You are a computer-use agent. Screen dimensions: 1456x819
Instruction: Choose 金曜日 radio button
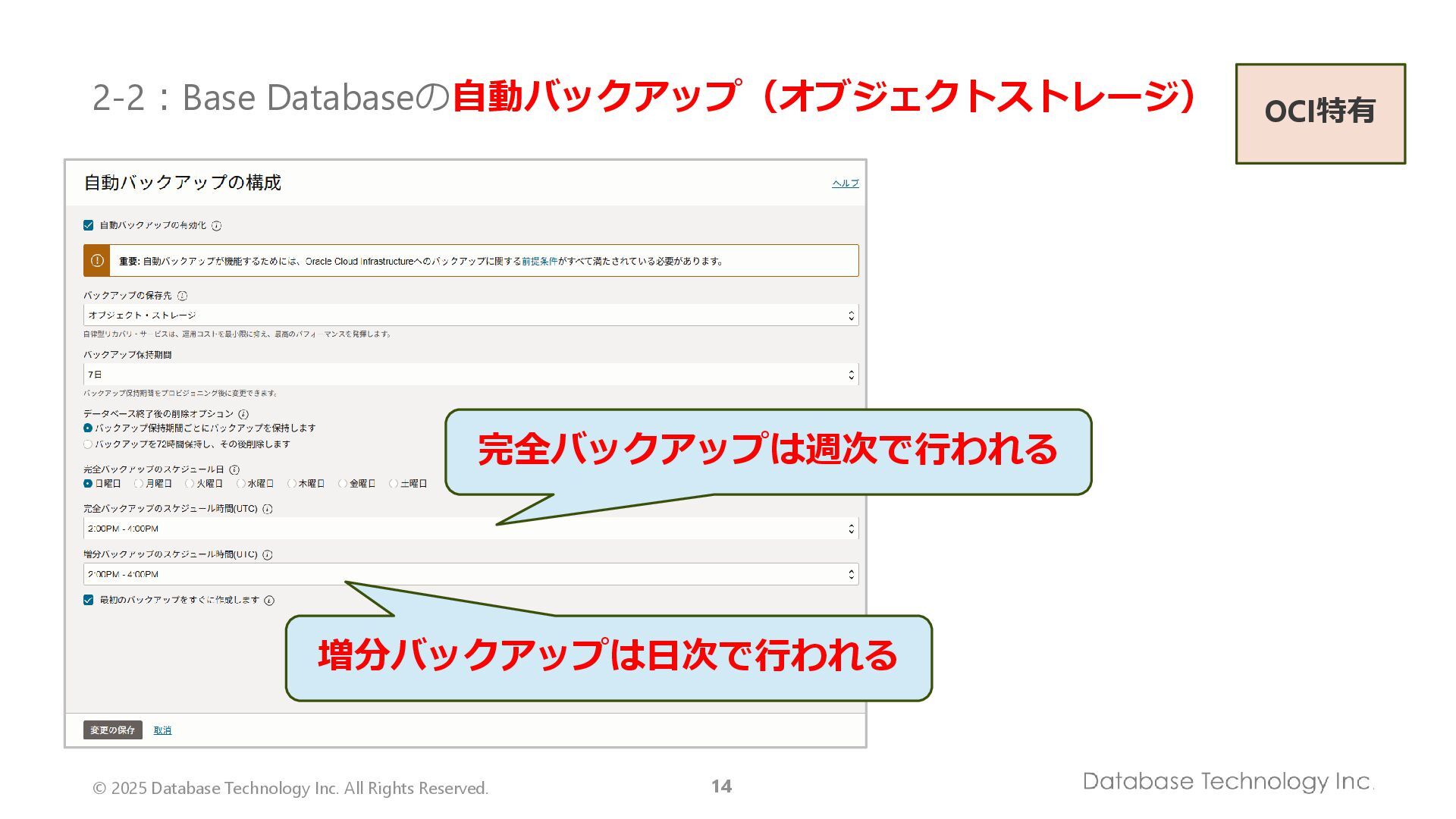(x=343, y=484)
